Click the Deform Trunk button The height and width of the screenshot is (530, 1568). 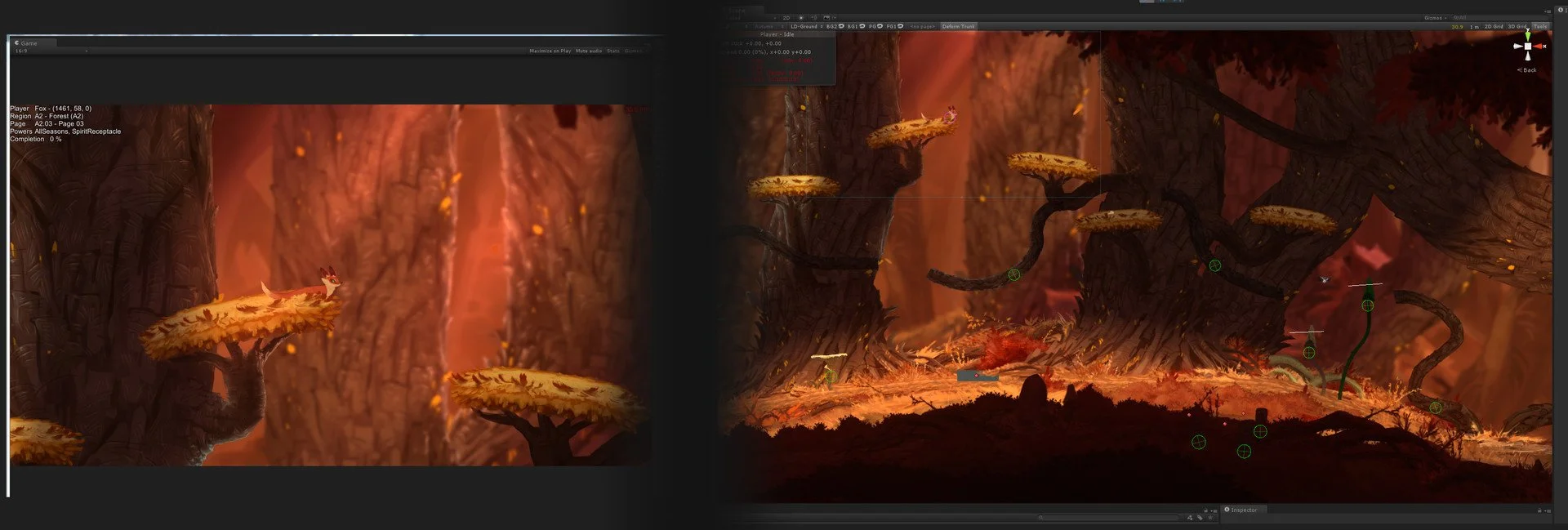pyautogui.click(x=958, y=26)
